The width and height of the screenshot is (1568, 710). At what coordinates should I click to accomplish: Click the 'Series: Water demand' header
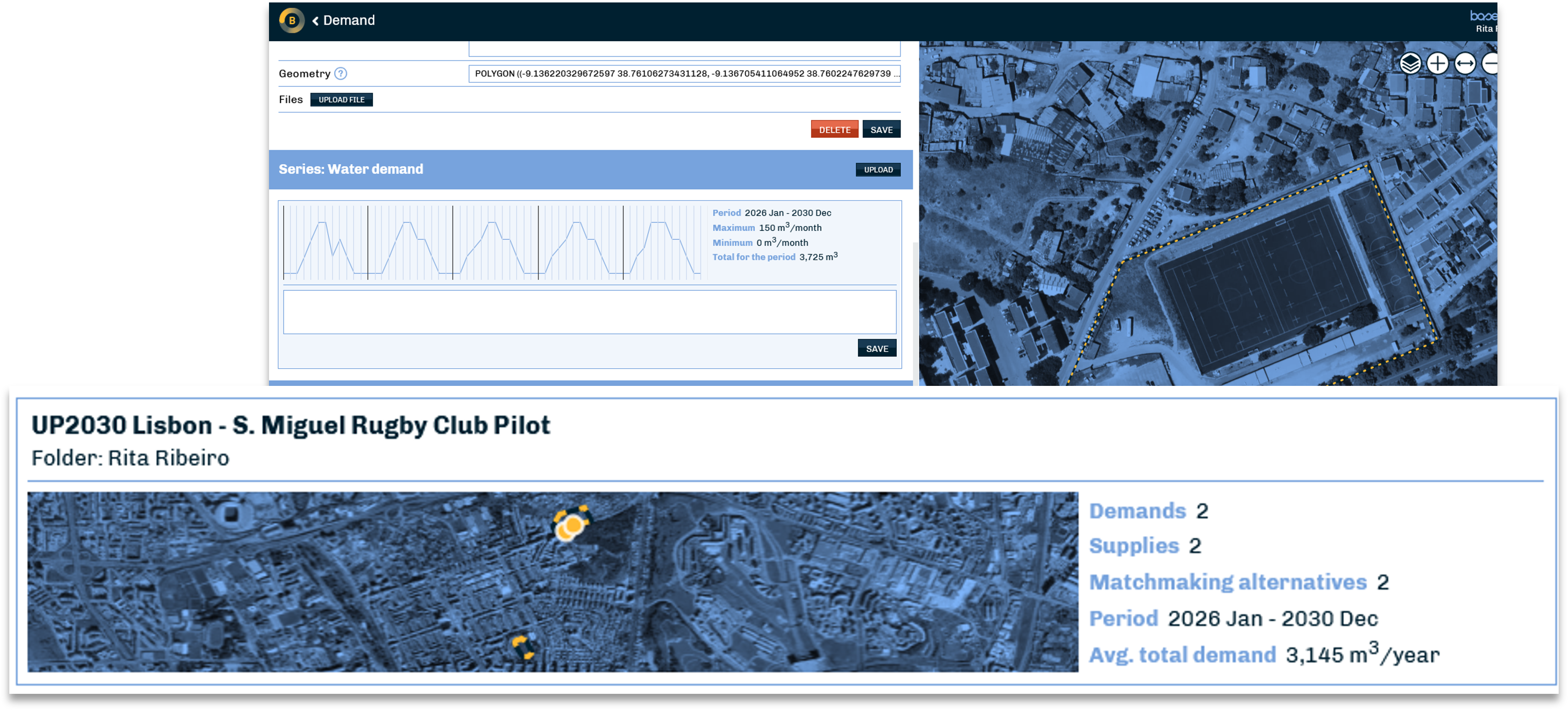coord(351,169)
